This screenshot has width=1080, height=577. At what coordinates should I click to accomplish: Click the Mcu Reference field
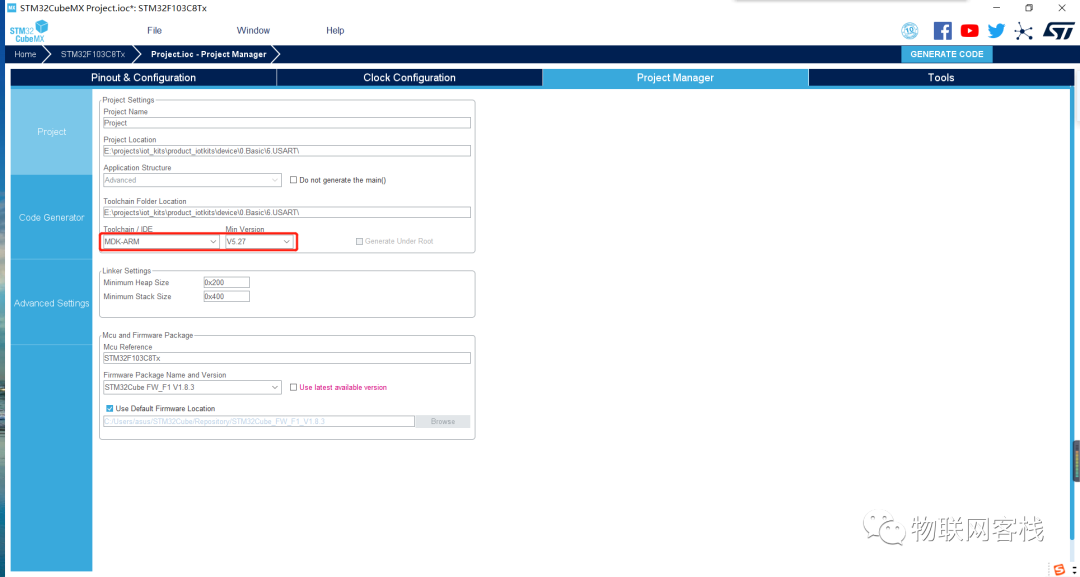click(x=287, y=359)
